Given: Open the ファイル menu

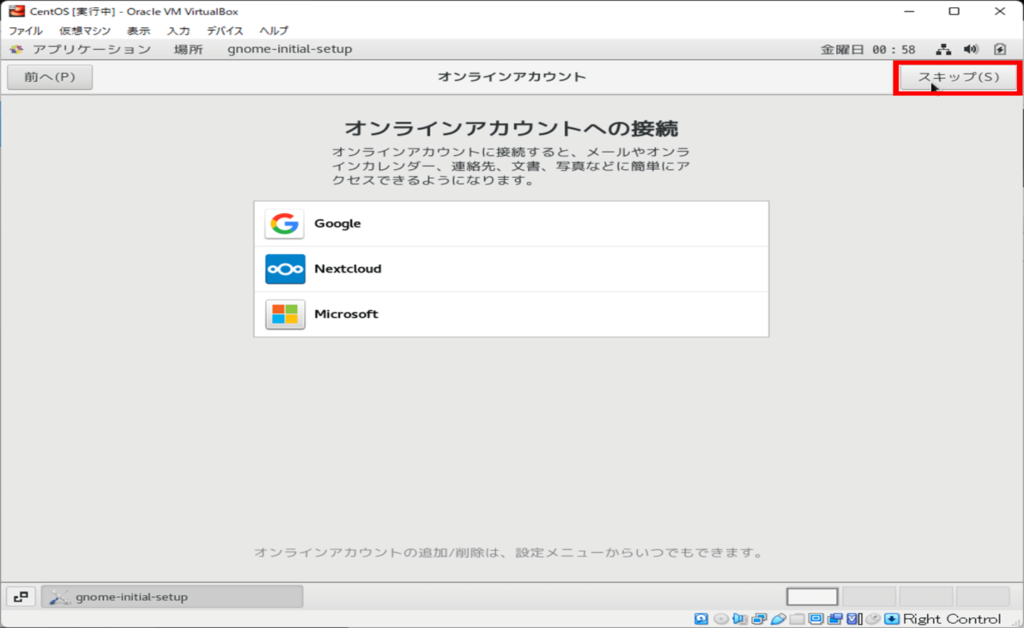Looking at the screenshot, I should coord(25,31).
